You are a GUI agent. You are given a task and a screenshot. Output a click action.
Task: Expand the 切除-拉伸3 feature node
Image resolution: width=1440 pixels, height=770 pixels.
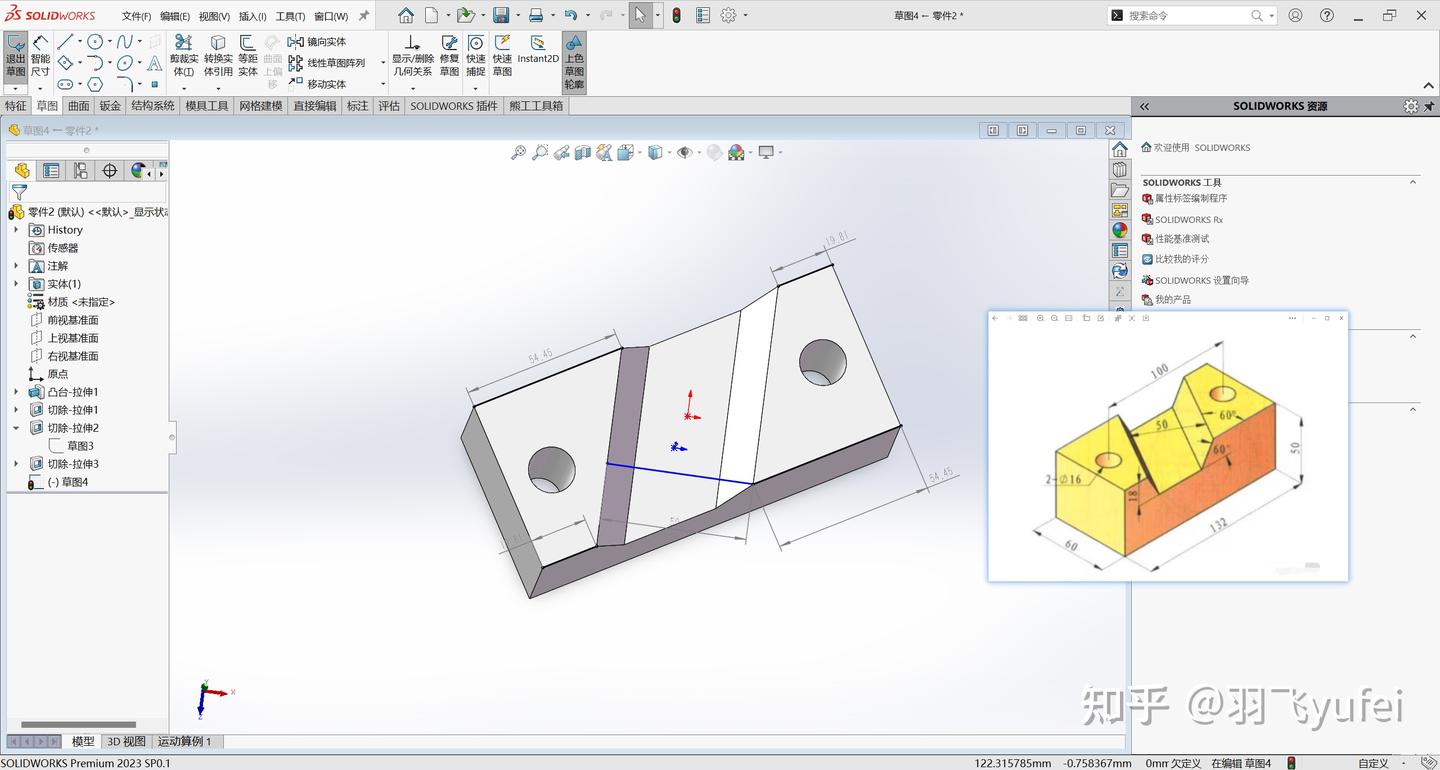(16, 464)
